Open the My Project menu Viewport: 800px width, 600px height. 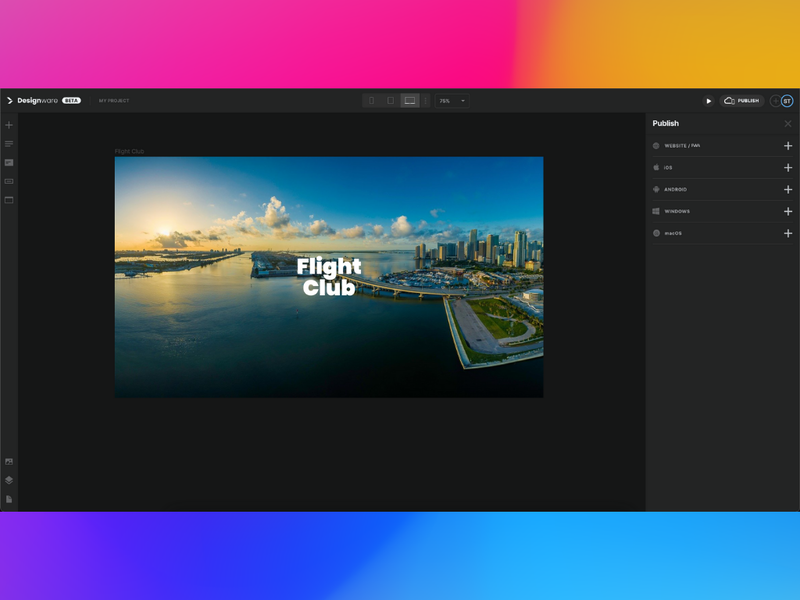point(114,101)
